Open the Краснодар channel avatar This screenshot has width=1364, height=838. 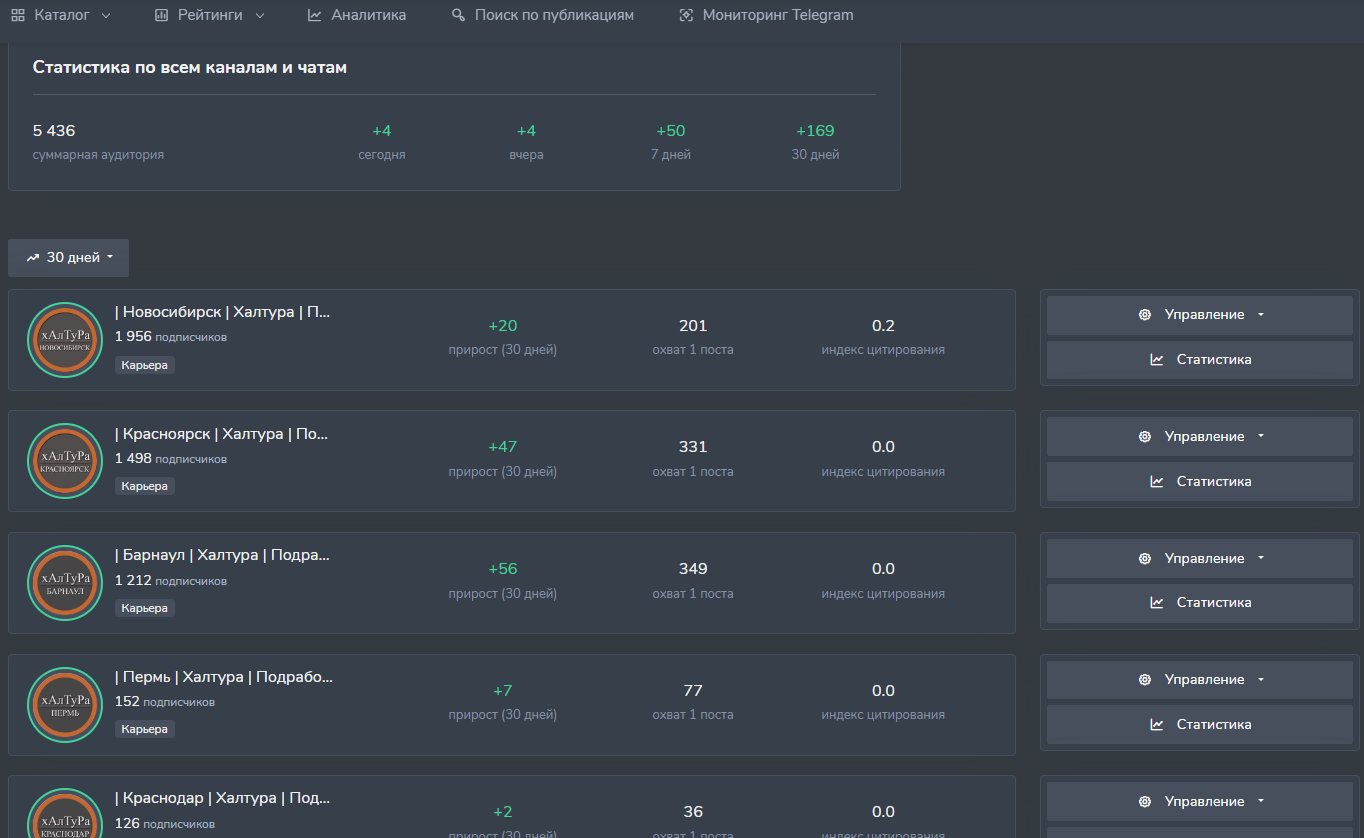65,813
